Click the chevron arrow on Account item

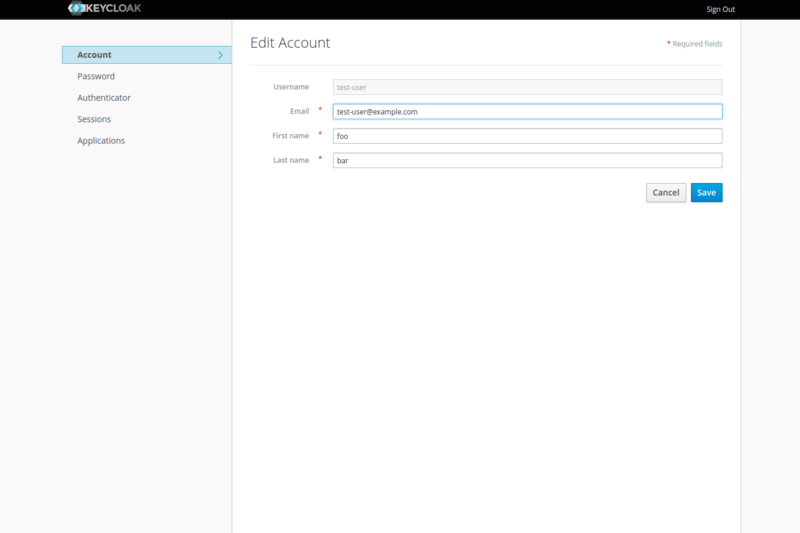click(x=220, y=55)
